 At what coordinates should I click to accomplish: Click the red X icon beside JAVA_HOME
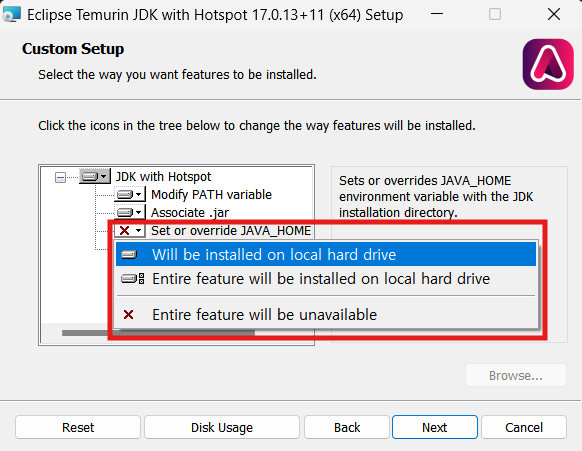click(125, 231)
